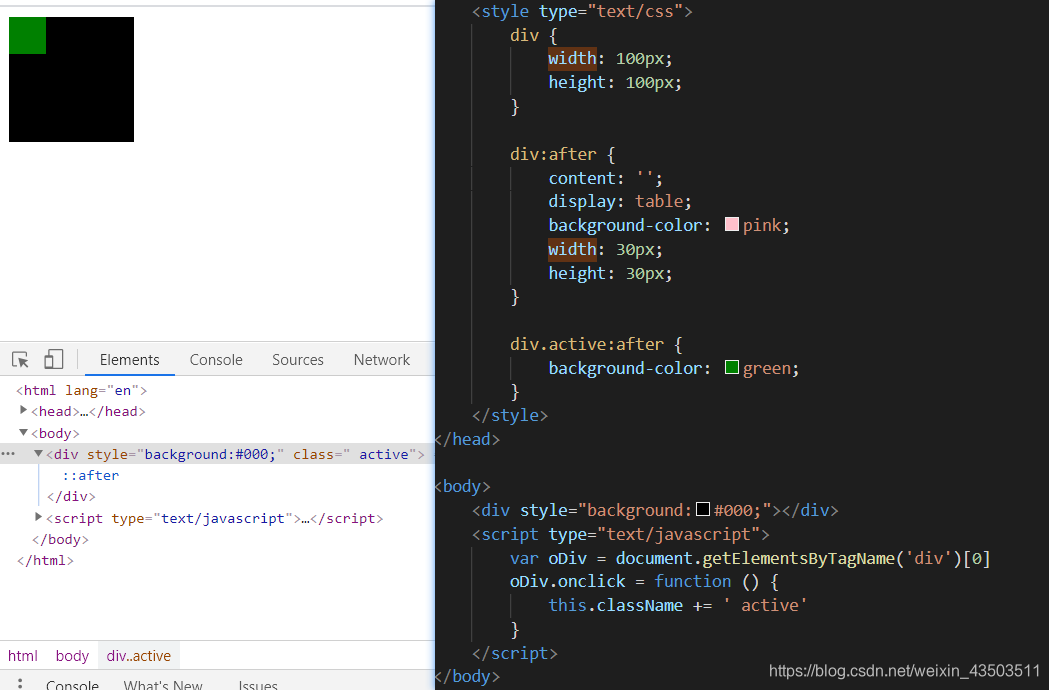1049x690 pixels.
Task: Click the closing </style> tag in editor
Action: click(510, 415)
